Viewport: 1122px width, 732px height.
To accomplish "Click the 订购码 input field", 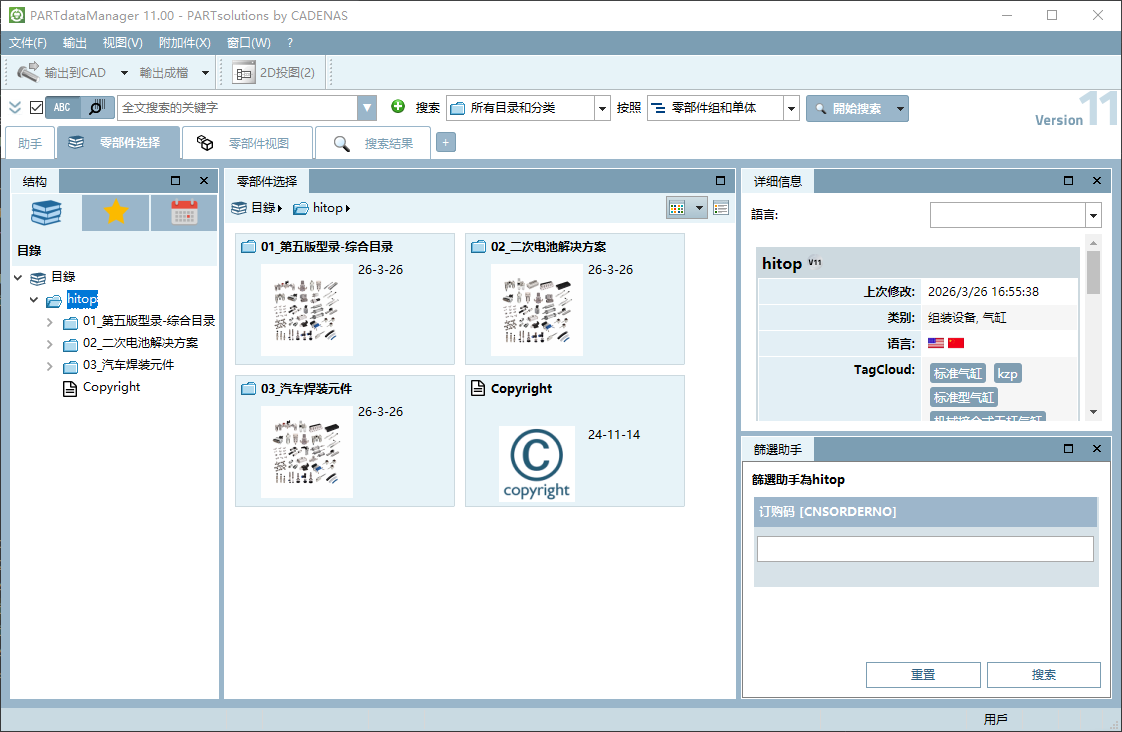I will coord(925,550).
